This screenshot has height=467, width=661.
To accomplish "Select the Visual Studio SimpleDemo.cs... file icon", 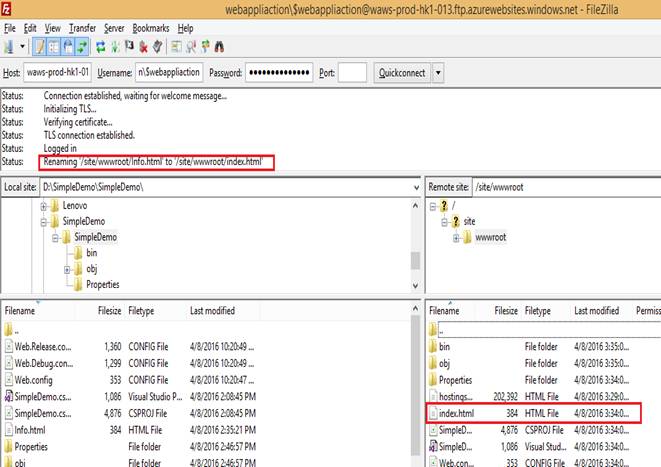I will point(8,397).
